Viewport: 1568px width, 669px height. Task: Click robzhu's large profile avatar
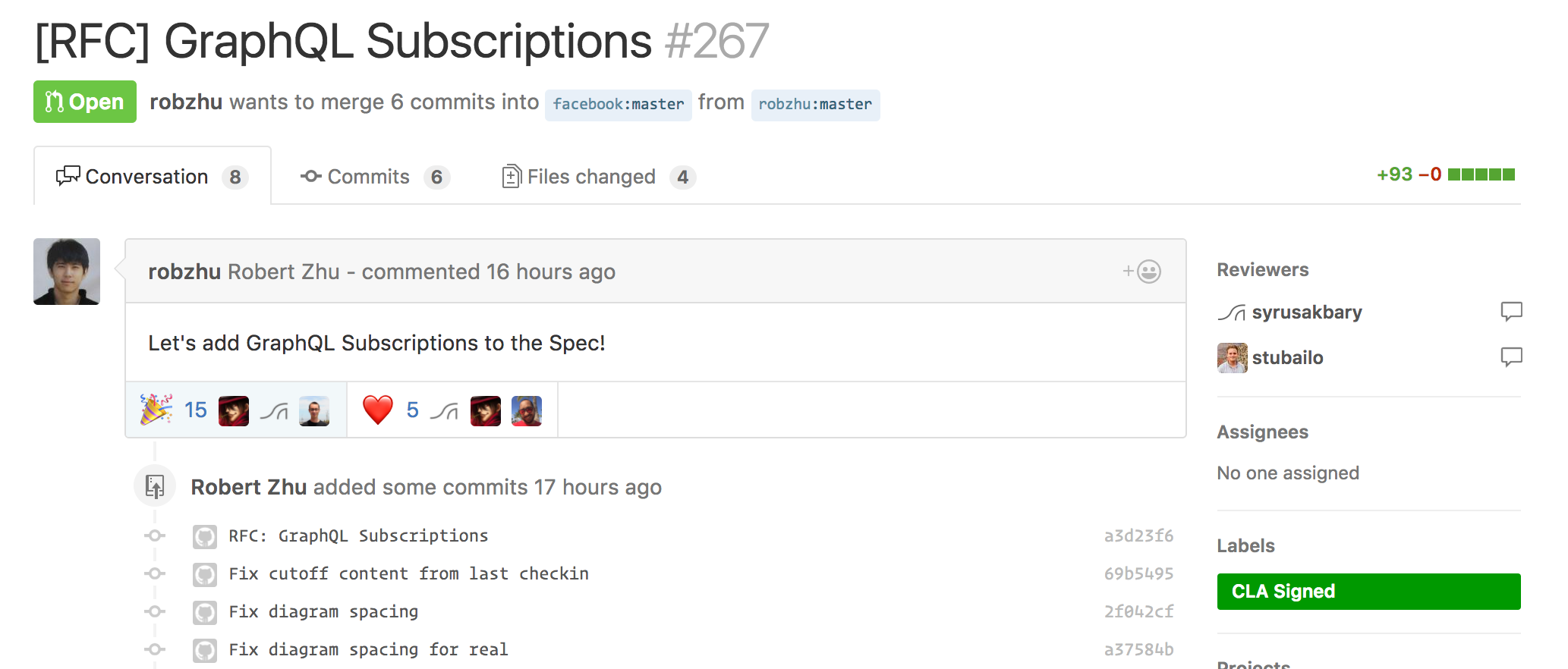point(67,272)
